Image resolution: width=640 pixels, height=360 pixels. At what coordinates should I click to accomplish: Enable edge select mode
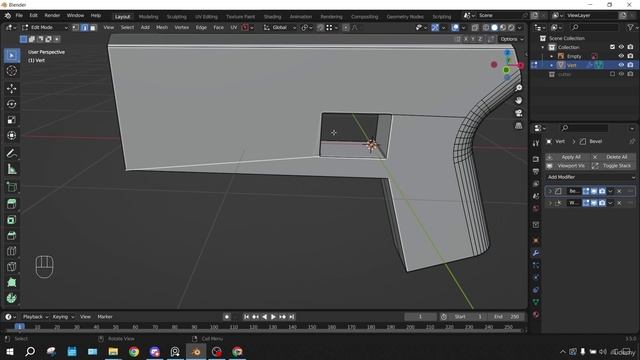pyautogui.click(x=84, y=27)
